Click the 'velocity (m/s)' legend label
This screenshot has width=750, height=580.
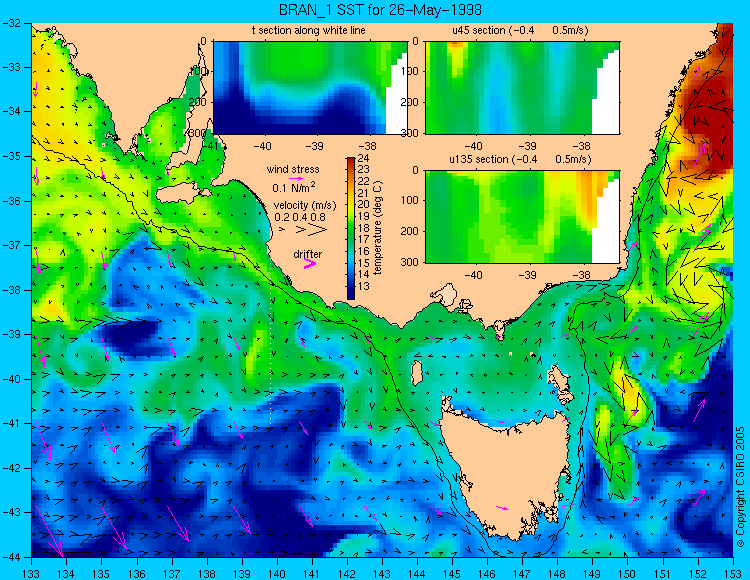[305, 206]
